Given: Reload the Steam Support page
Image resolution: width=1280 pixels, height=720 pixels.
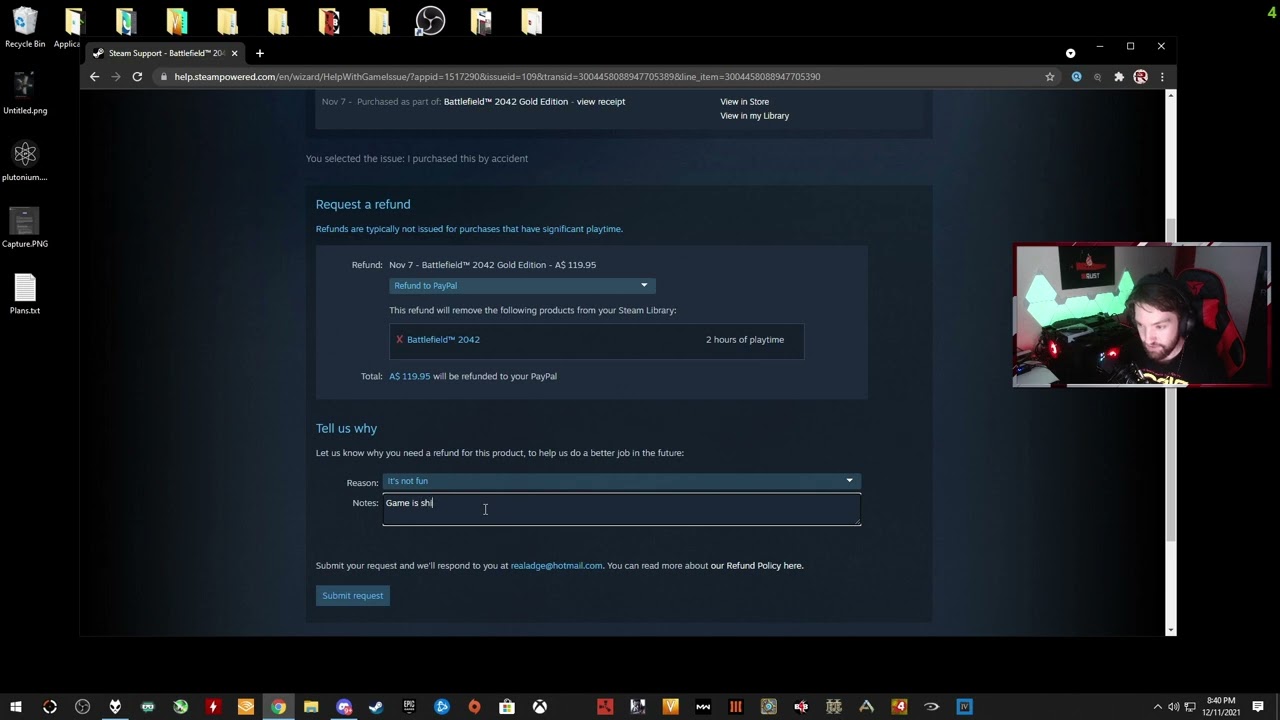Looking at the screenshot, I should [137, 77].
